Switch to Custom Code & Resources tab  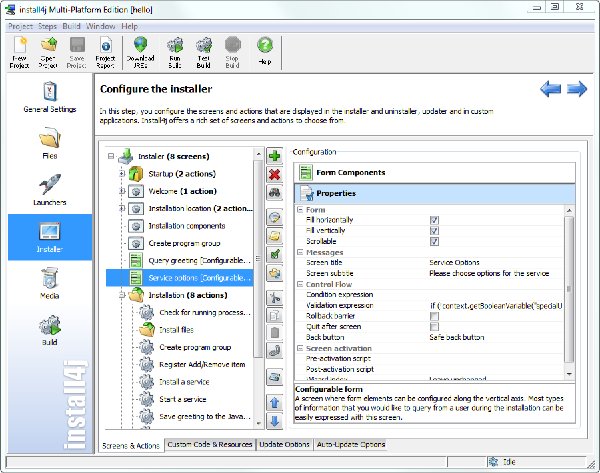click(210, 444)
